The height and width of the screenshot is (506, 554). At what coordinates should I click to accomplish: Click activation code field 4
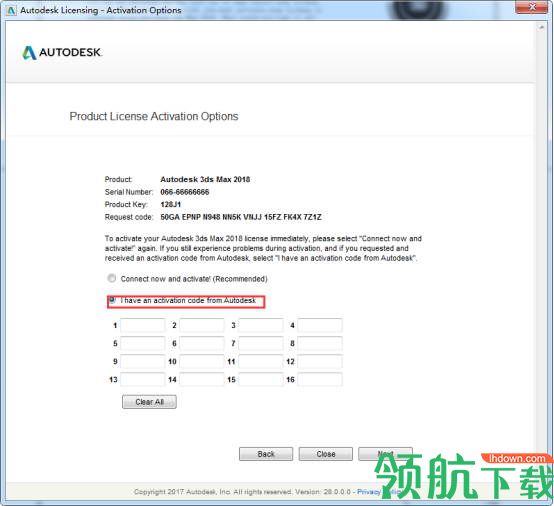pos(320,325)
